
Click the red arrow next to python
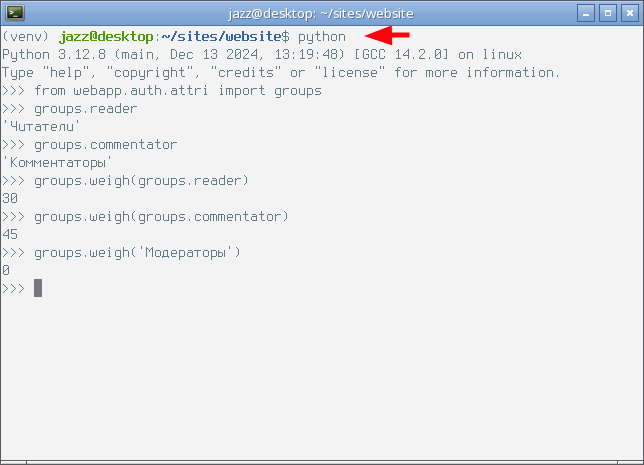(x=387, y=35)
